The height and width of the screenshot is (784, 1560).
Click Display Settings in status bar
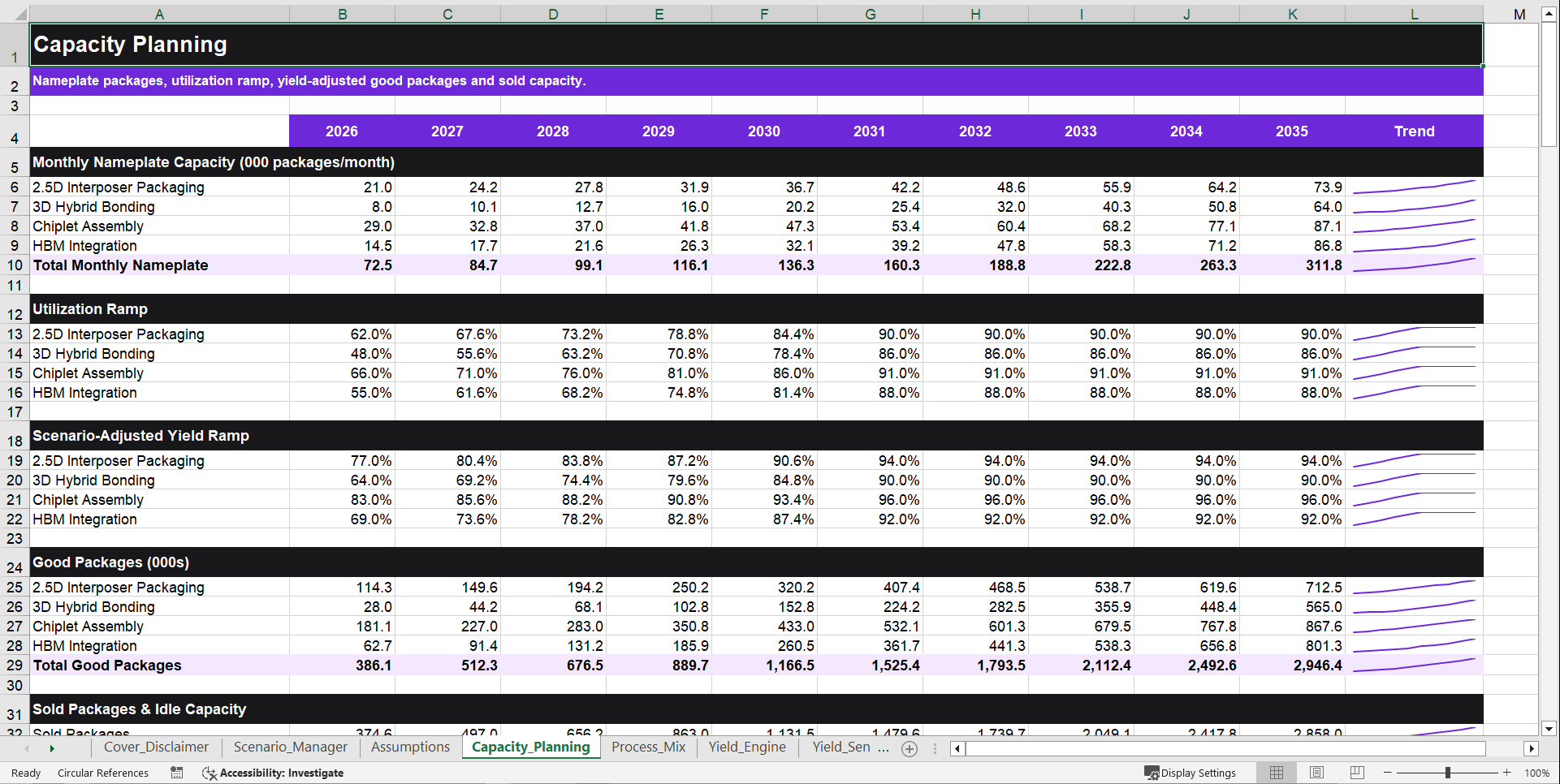point(1191,773)
